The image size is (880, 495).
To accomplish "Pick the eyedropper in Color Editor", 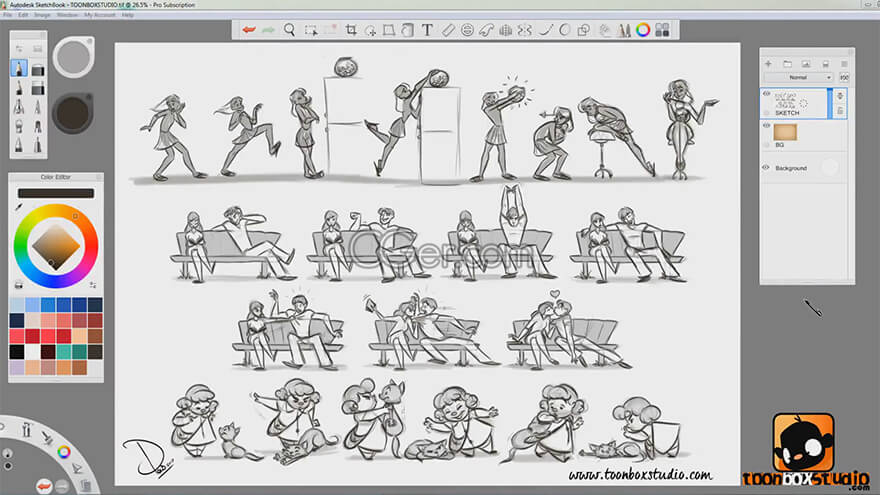I will coord(19,208).
